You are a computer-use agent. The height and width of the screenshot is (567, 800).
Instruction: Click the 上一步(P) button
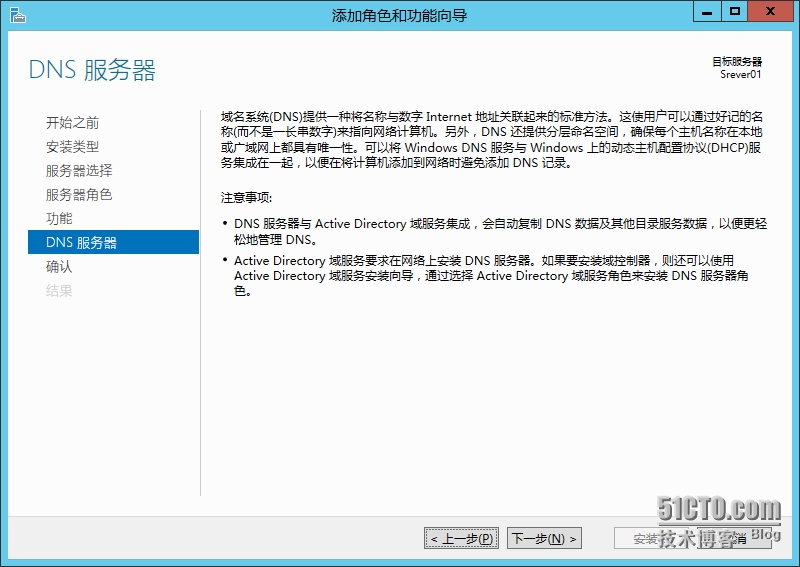(461, 538)
